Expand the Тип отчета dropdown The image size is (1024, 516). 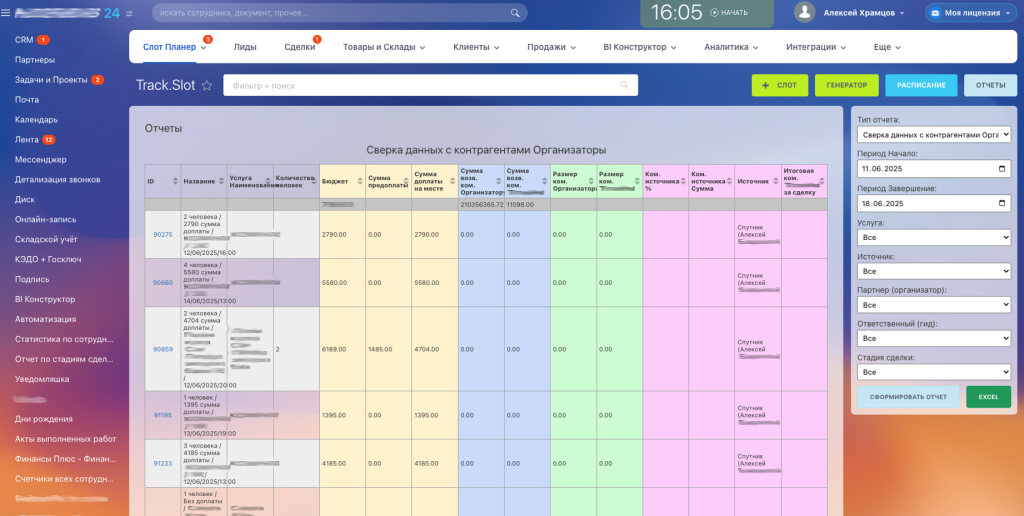coord(934,134)
